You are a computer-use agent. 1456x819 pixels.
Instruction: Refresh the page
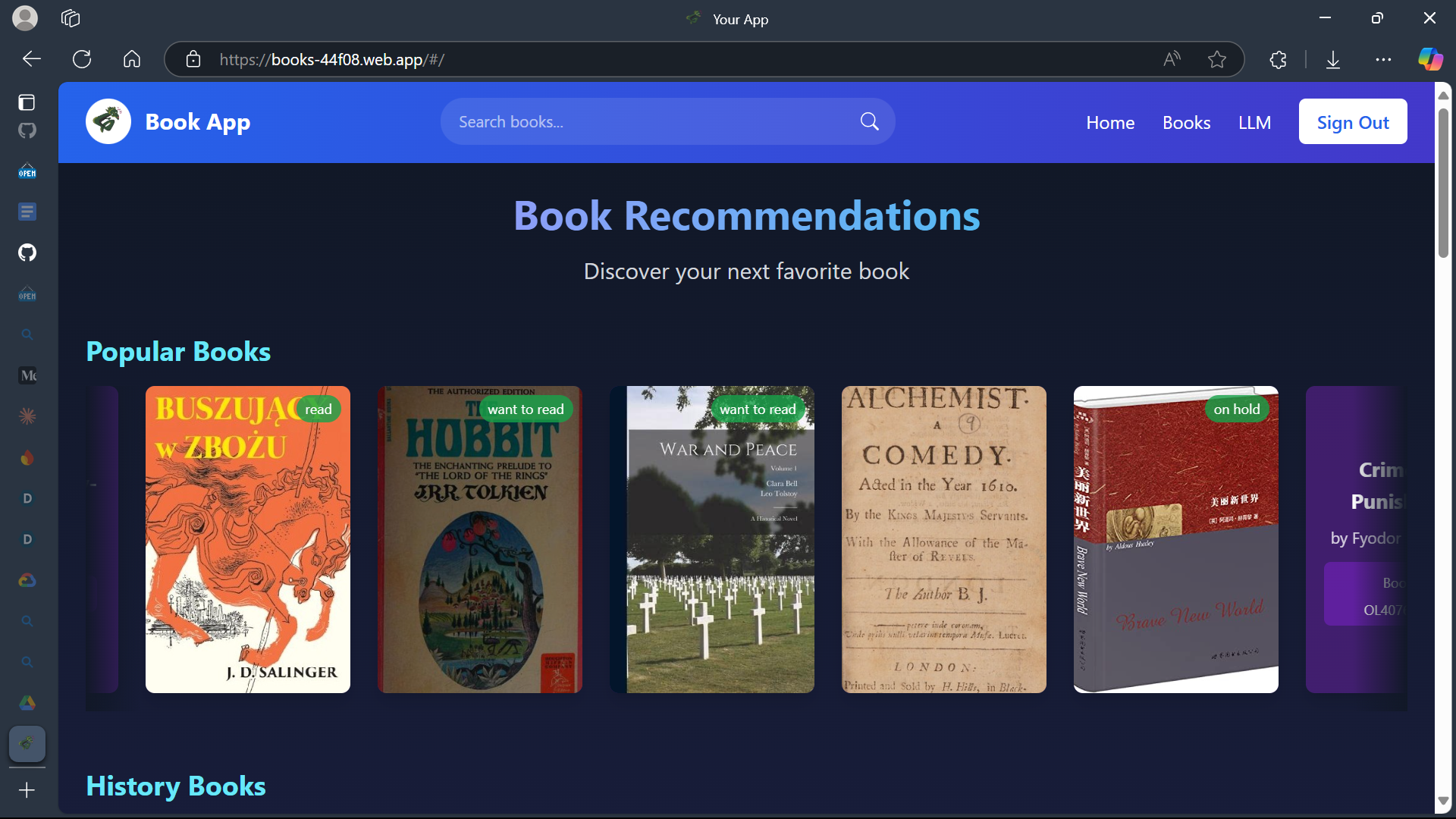pyautogui.click(x=82, y=59)
